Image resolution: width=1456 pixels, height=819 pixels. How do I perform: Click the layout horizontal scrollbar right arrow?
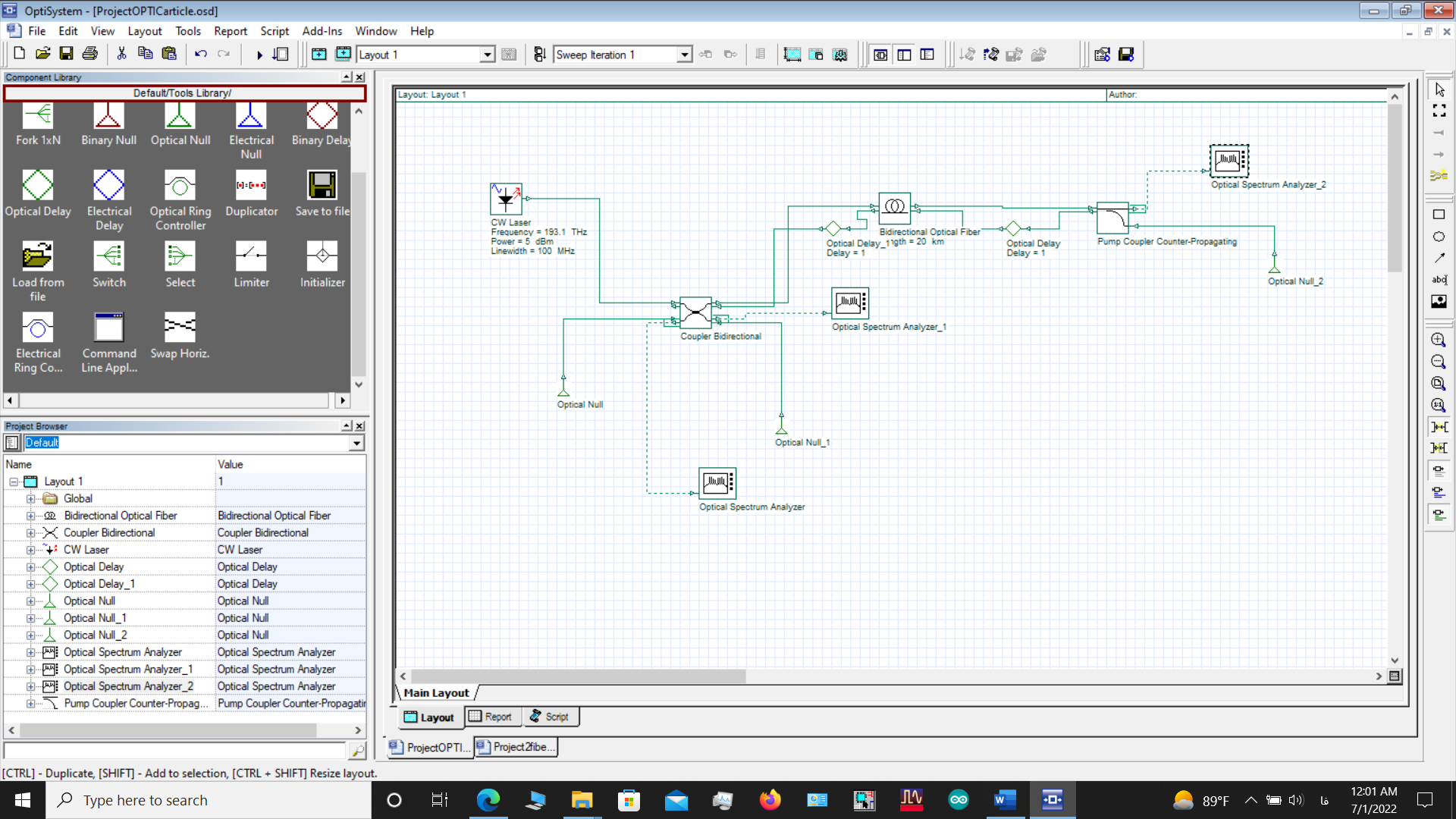click(x=1379, y=676)
